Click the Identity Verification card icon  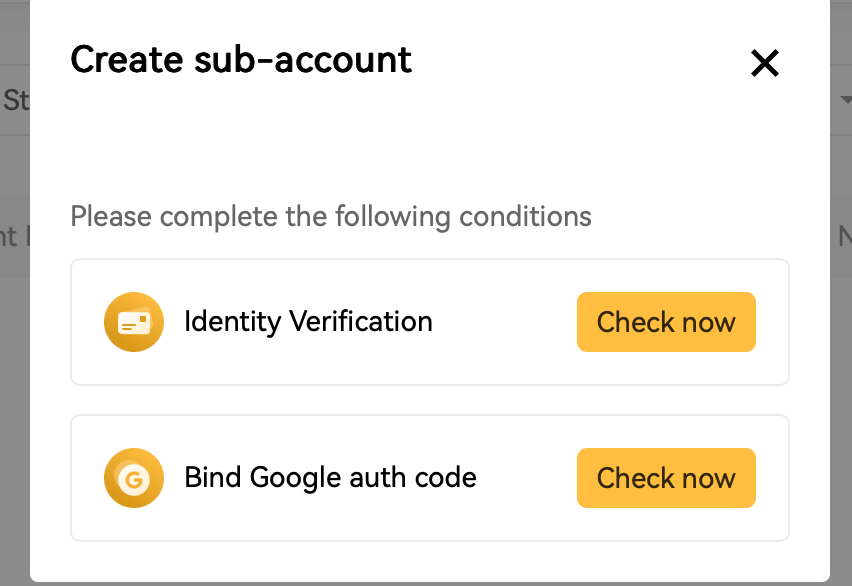tap(133, 322)
